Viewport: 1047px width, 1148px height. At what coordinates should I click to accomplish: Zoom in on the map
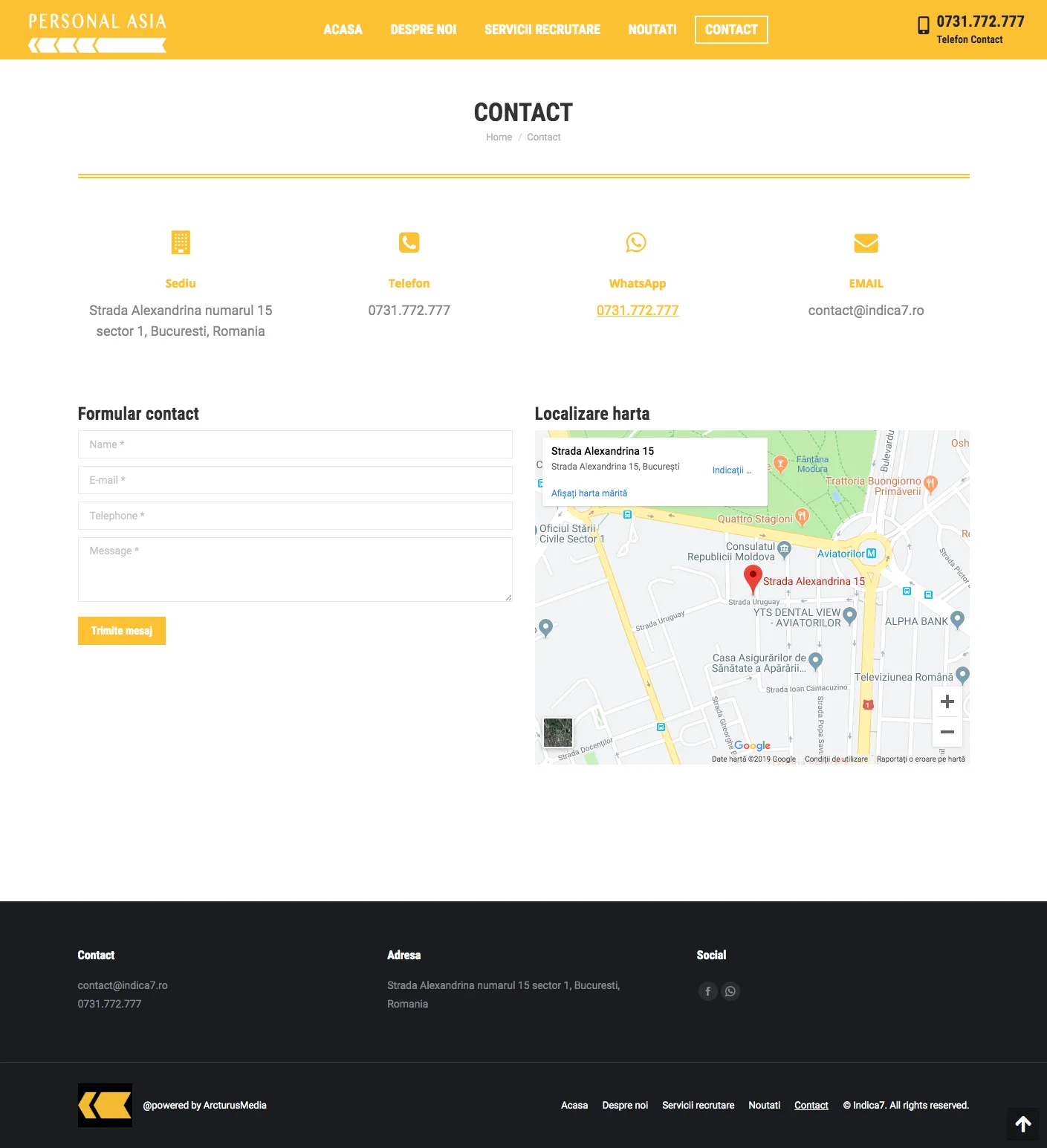tap(947, 701)
